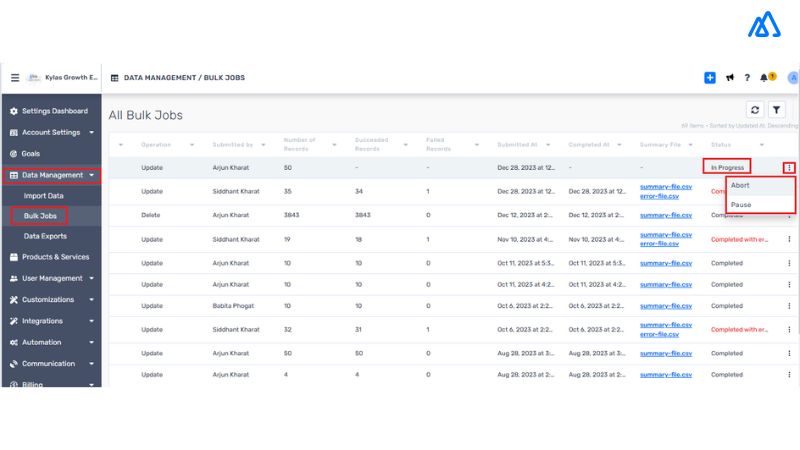The height and width of the screenshot is (450, 800).
Task: Open the user profile avatar
Action: (x=793, y=78)
